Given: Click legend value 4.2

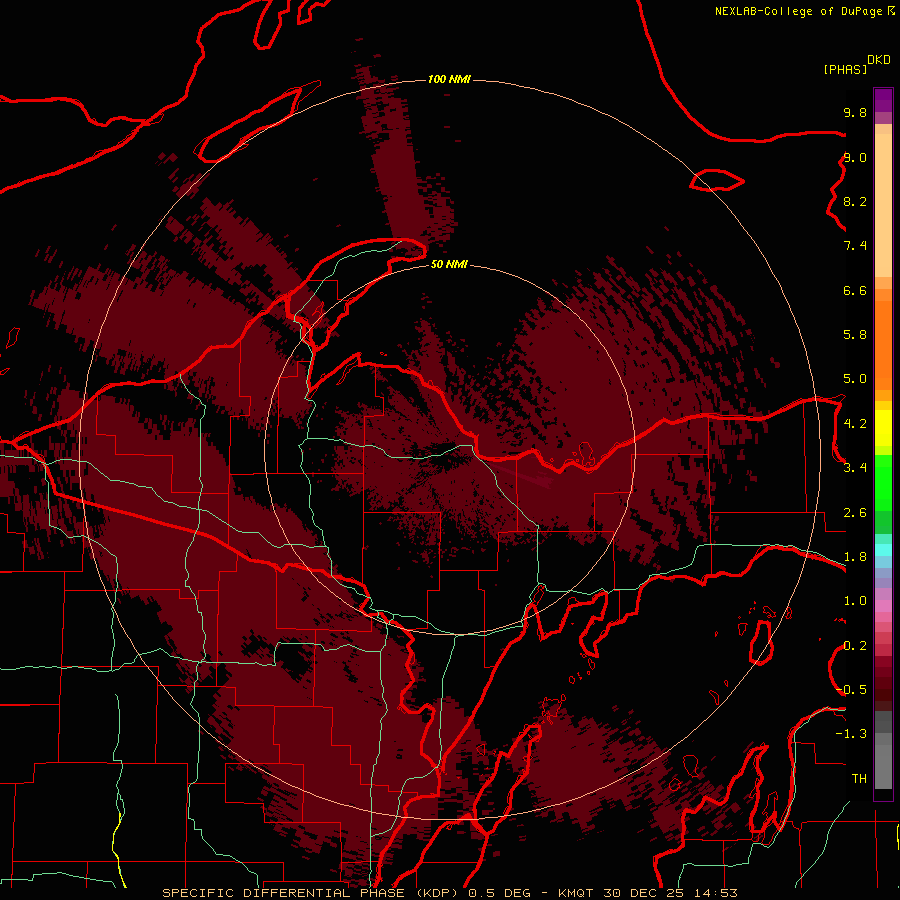Looking at the screenshot, I should click(x=855, y=424).
